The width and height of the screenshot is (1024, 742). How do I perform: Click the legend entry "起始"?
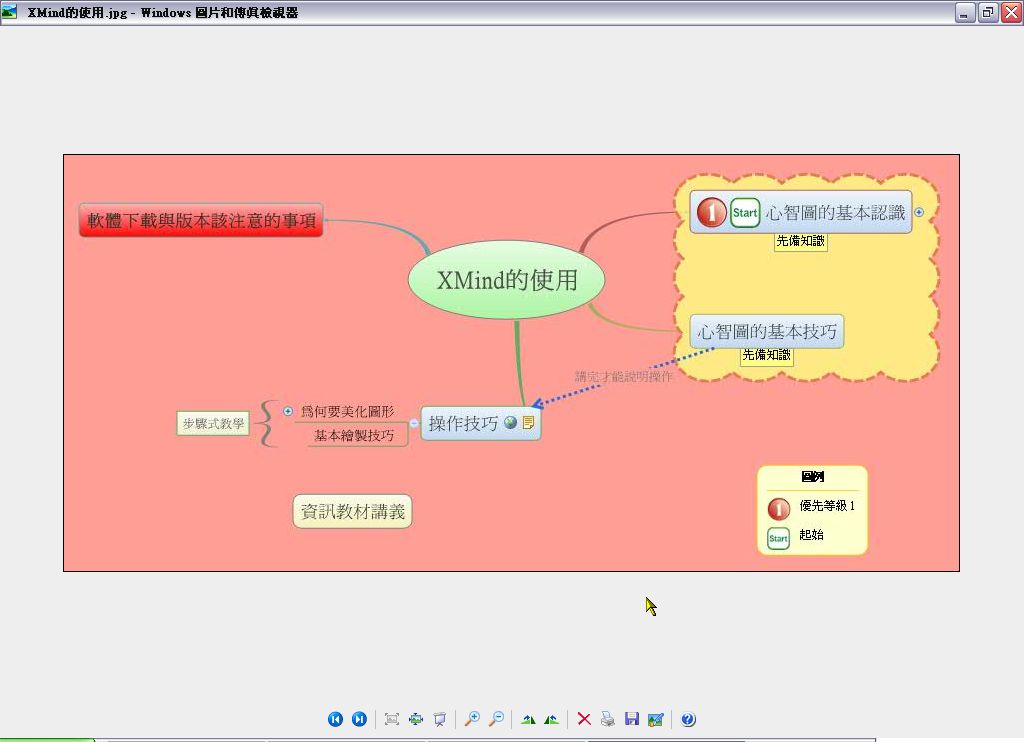coord(811,534)
